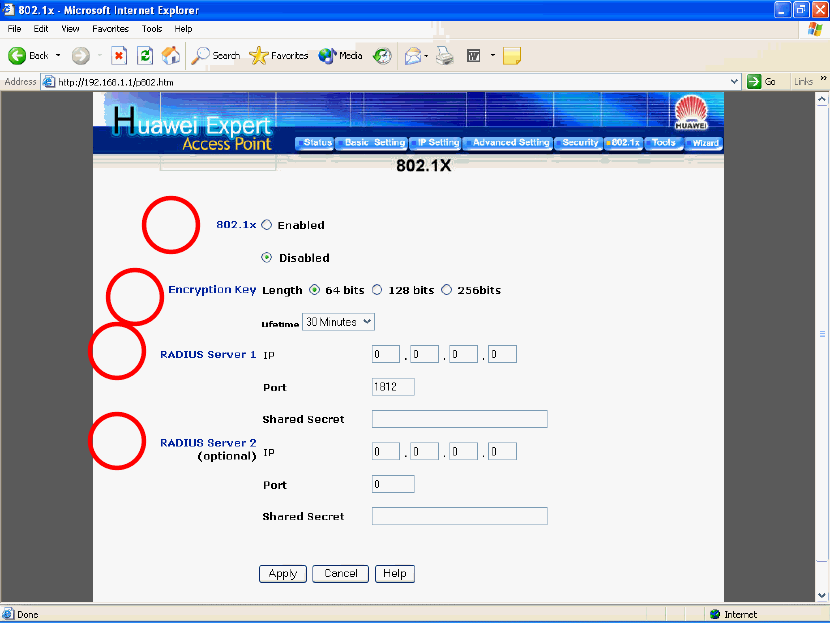Switch to the Advanced Setting tab
This screenshot has height=623, width=830.
pos(508,143)
